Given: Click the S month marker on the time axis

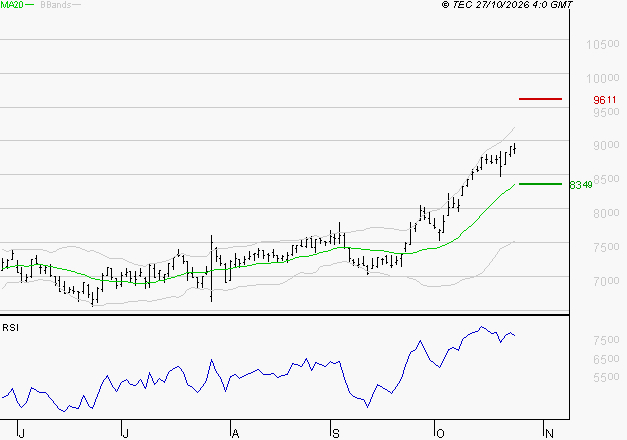Looking at the screenshot, I should [x=336, y=434].
